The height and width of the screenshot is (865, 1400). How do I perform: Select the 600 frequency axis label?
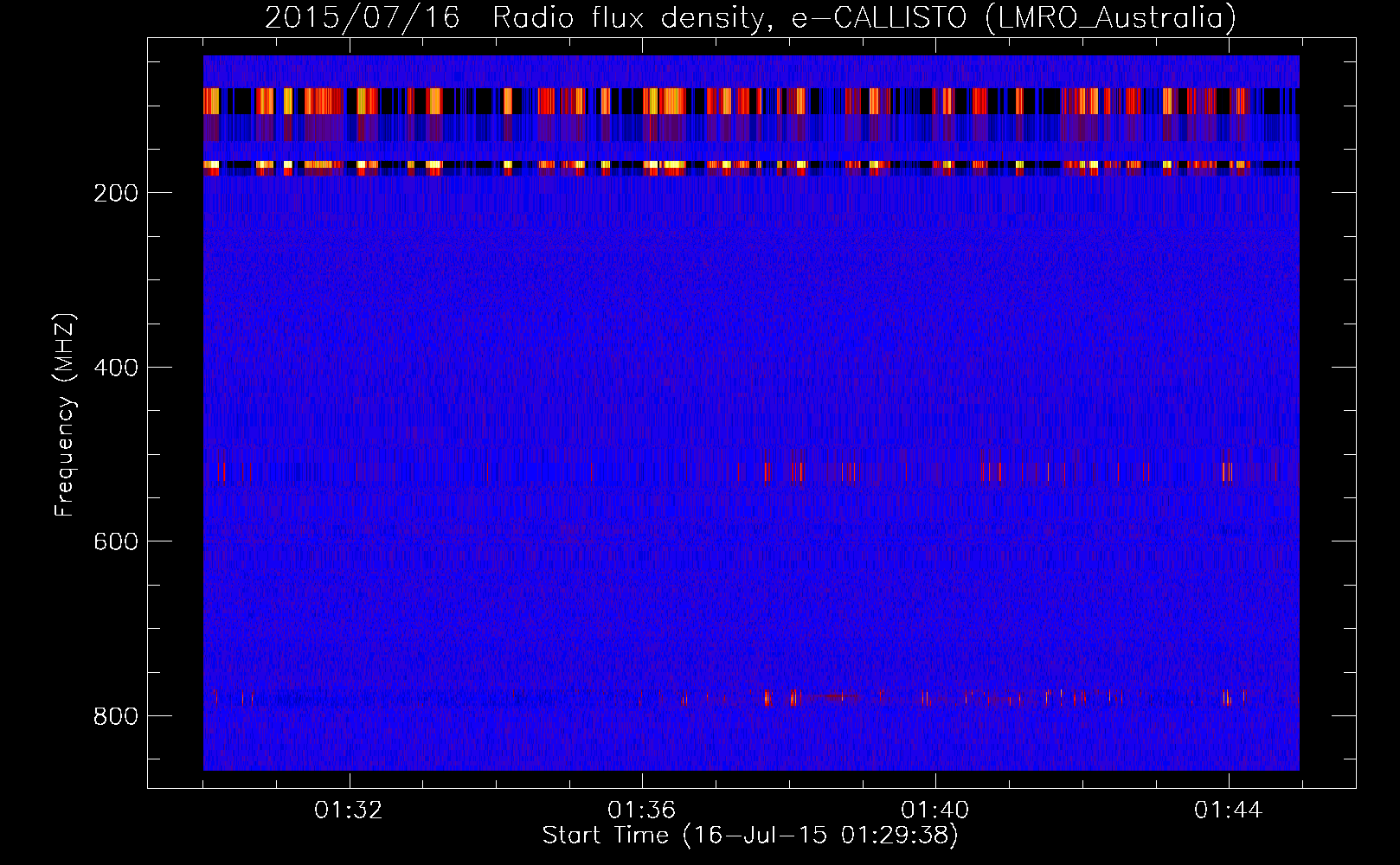(x=115, y=541)
